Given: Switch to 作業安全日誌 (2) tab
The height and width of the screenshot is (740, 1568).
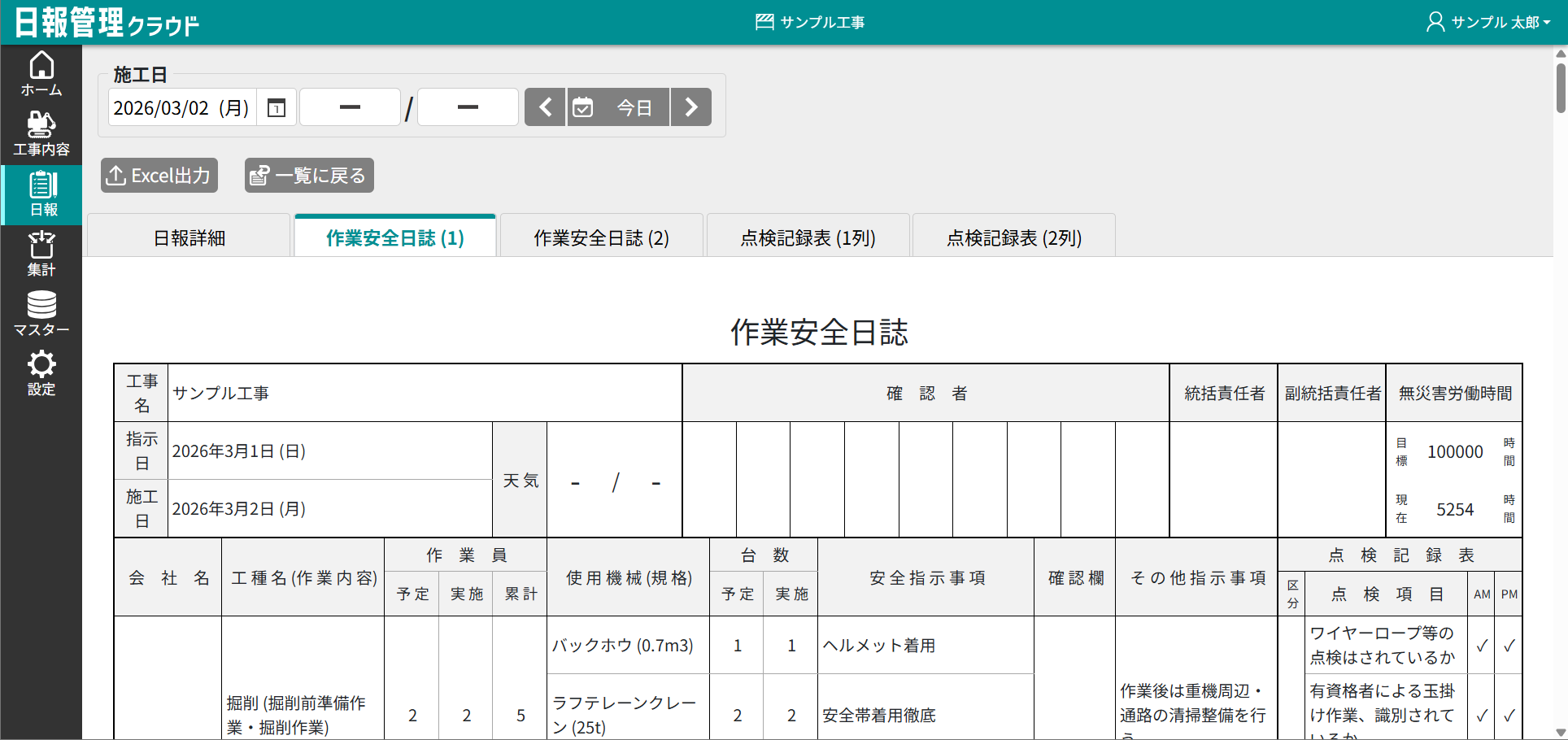Looking at the screenshot, I should coord(601,237).
